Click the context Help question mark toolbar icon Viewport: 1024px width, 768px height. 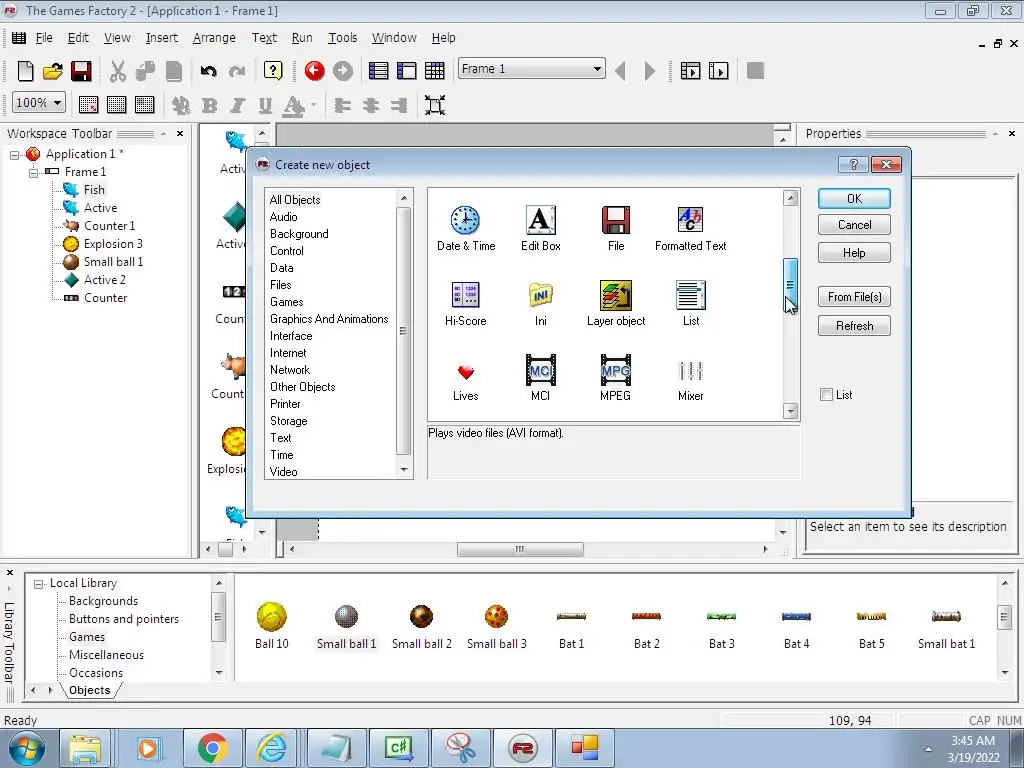click(273, 71)
